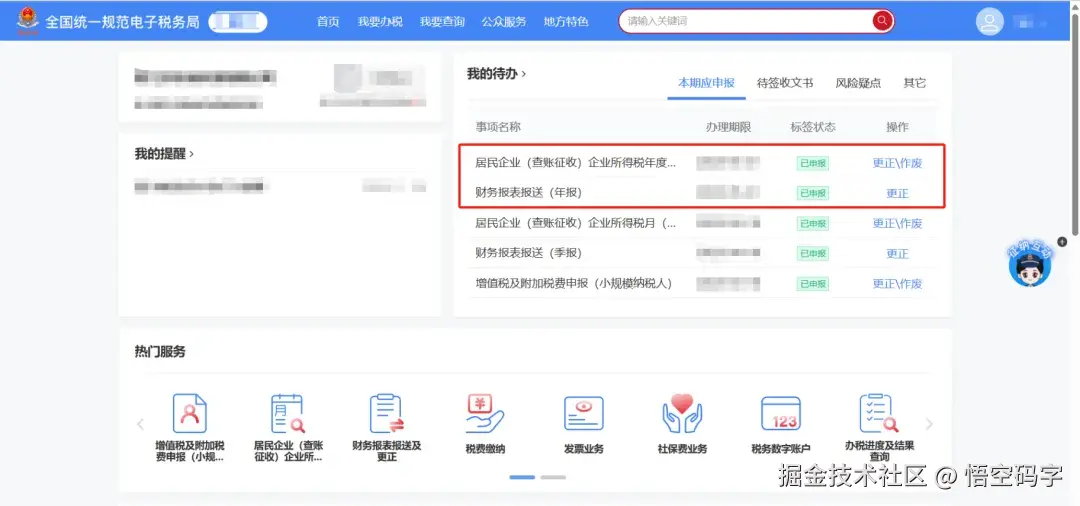The image size is (1080, 506).
Task: Open 我要查询 menu
Action: 442,21
